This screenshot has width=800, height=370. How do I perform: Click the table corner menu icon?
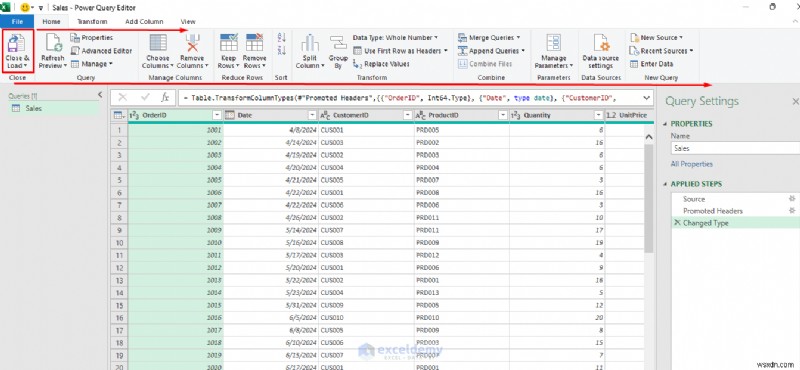click(119, 115)
